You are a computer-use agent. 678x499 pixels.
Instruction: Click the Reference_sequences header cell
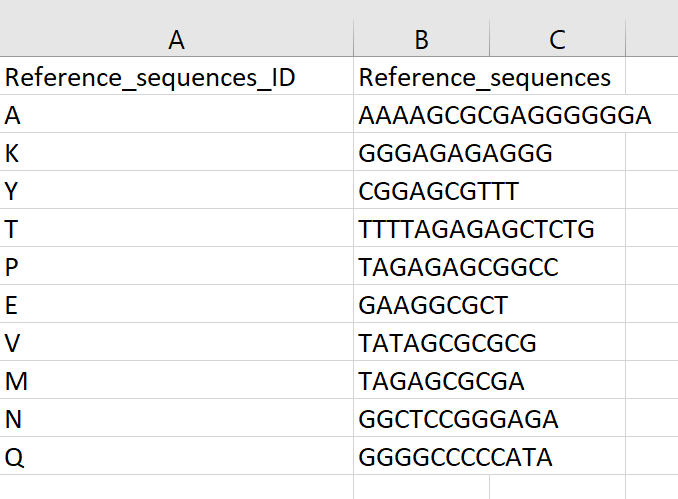421,77
